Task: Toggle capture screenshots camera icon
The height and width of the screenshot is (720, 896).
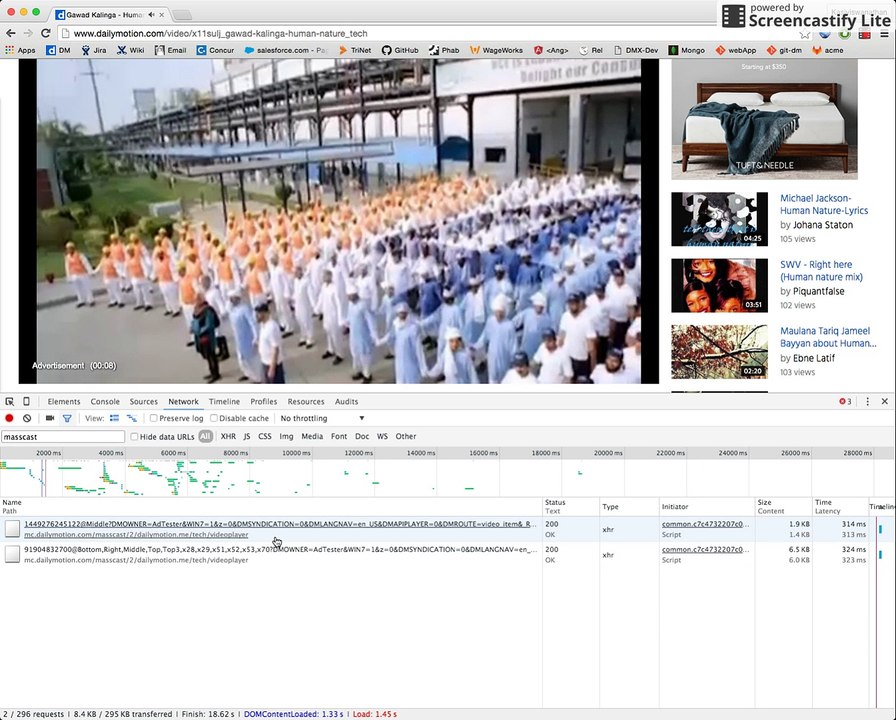Action: tap(50, 418)
